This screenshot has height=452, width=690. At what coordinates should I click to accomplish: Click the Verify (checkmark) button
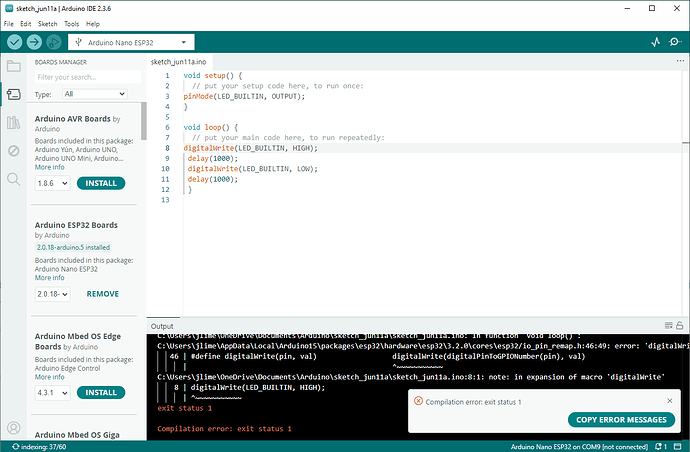tap(15, 42)
